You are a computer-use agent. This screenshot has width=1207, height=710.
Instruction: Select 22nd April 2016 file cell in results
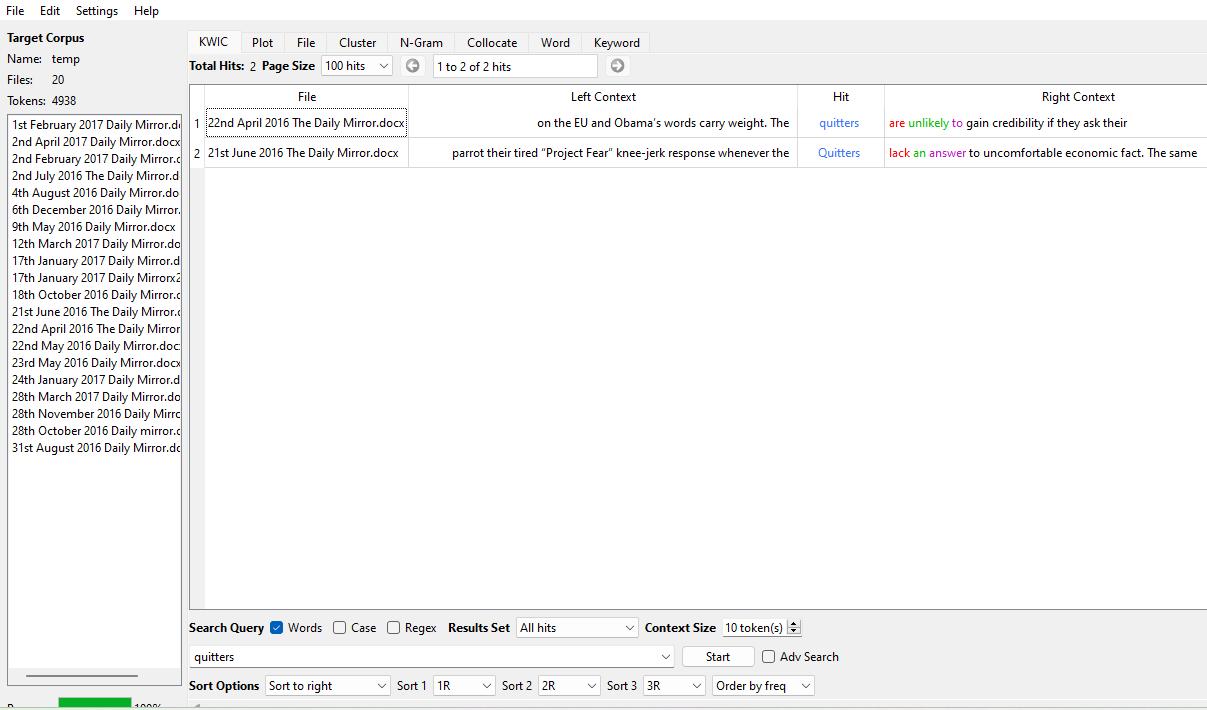pyautogui.click(x=307, y=123)
